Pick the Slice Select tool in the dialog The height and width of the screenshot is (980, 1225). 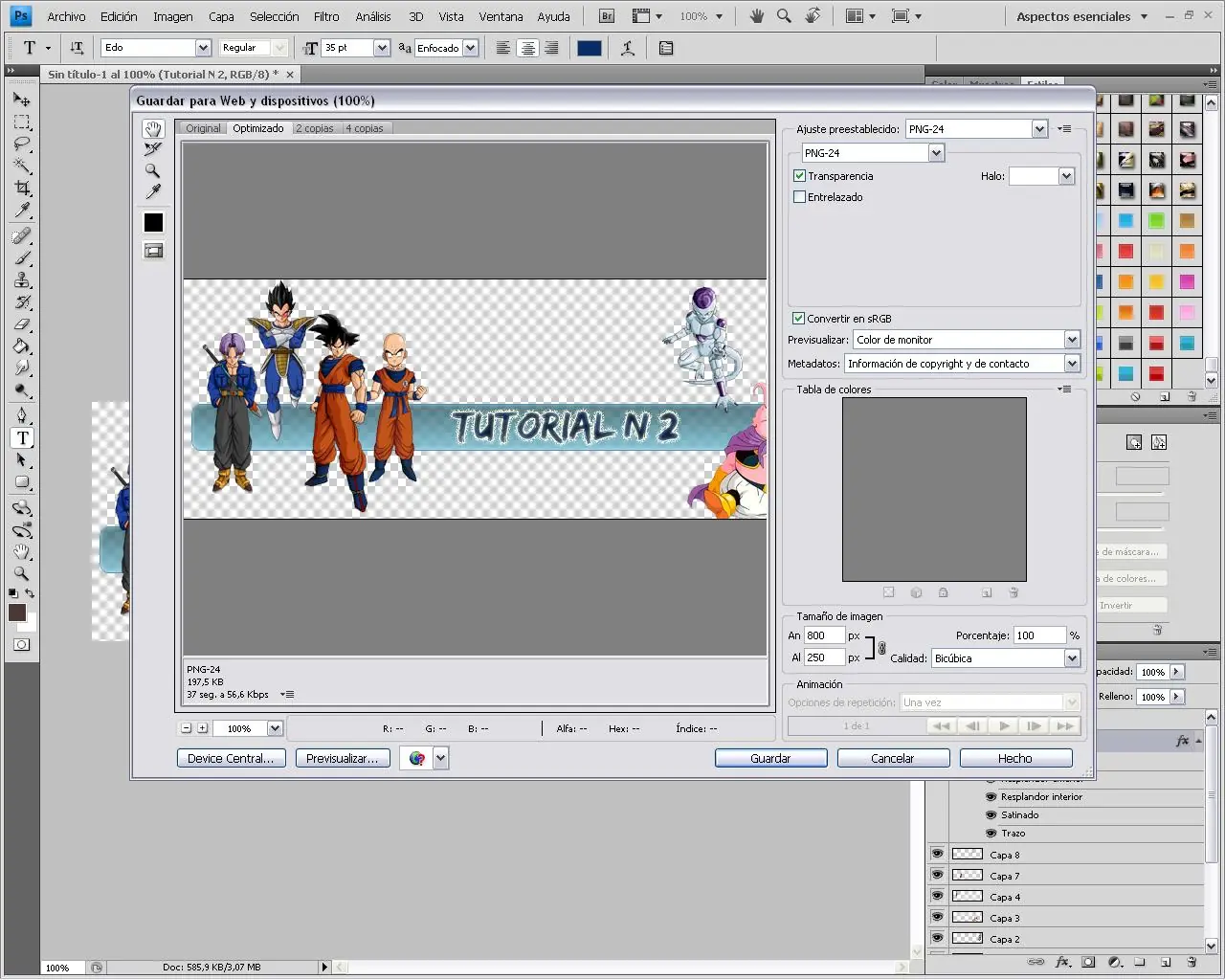tap(153, 149)
